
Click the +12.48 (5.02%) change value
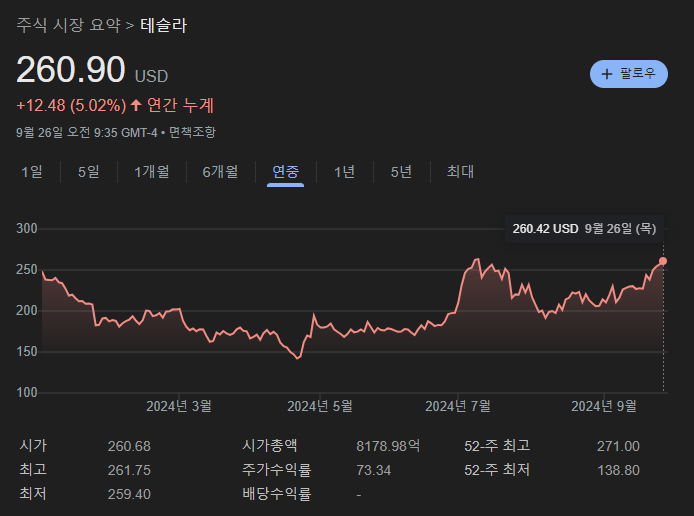(x=71, y=105)
